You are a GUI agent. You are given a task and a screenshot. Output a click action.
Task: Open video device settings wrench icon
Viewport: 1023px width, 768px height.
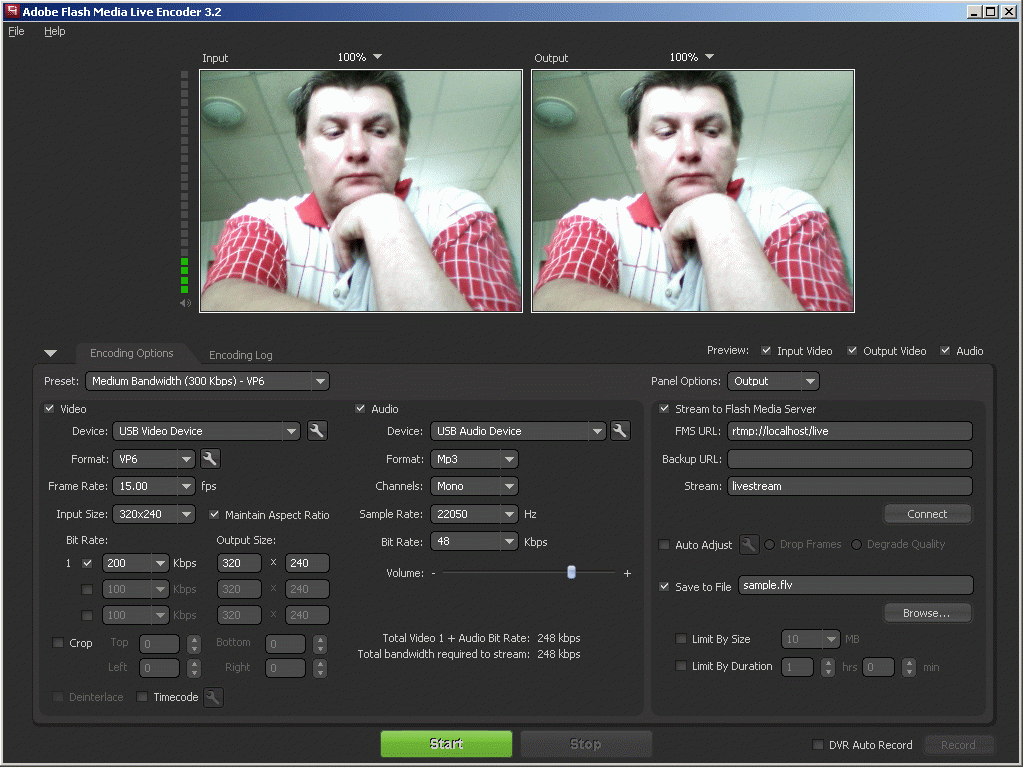[x=317, y=431]
